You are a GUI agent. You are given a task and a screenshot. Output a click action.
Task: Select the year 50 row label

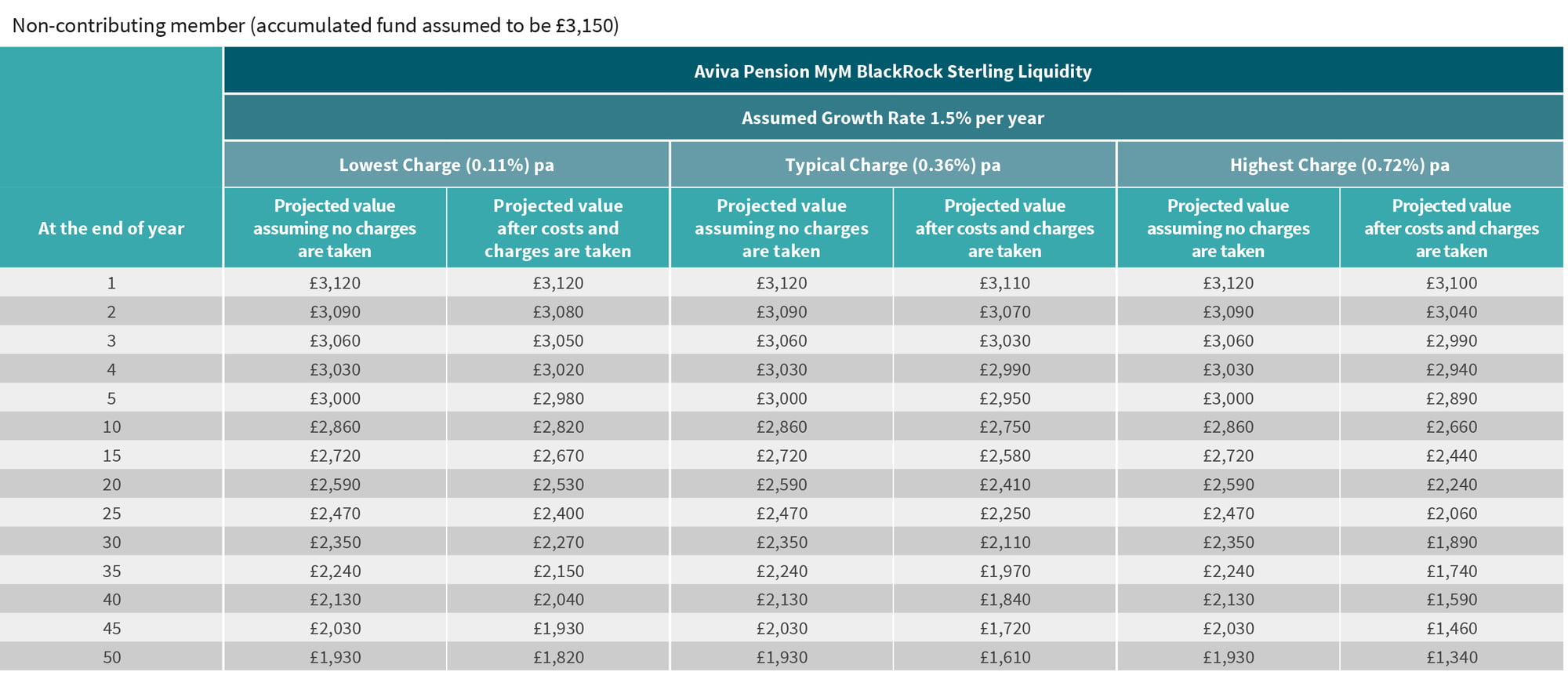coord(111,658)
